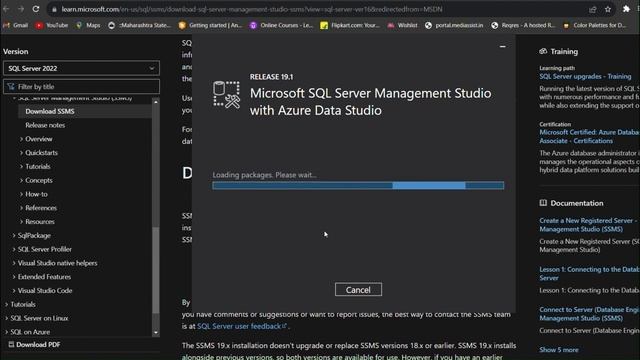Open SQL Server user feedback link
640x360 pixels.
(242, 326)
